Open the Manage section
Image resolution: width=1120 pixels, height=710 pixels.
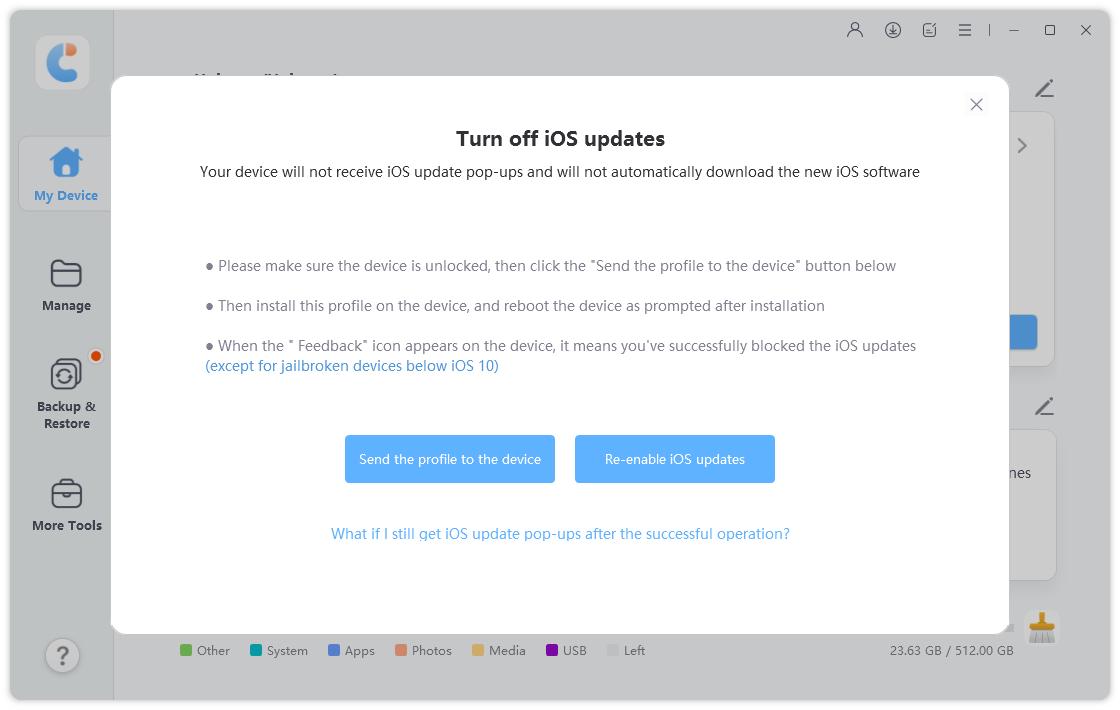point(66,285)
